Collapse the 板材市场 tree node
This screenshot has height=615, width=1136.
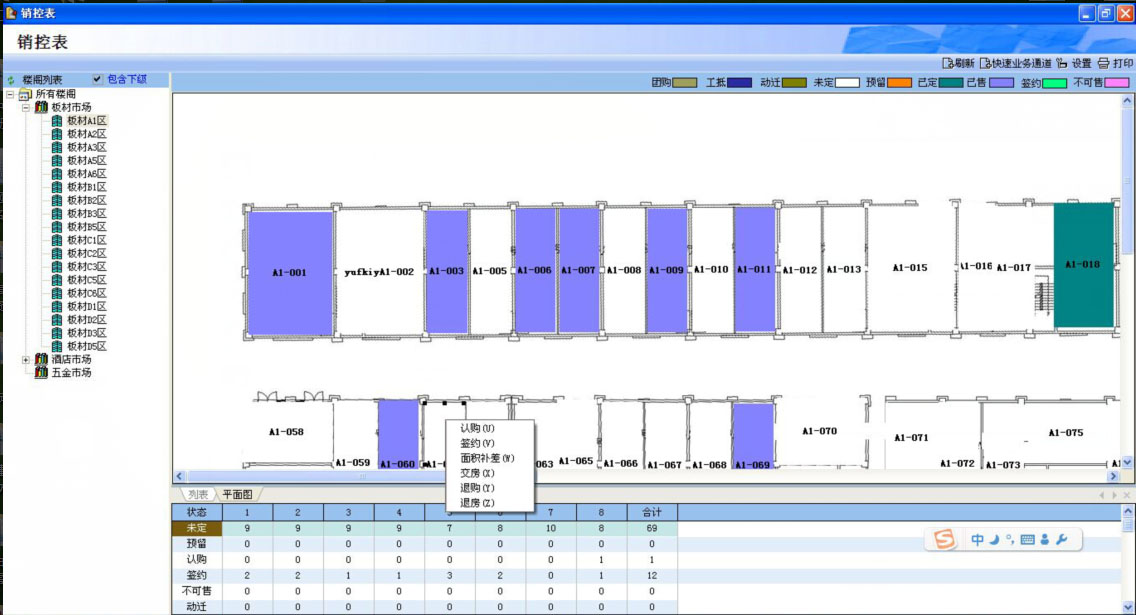(x=26, y=107)
